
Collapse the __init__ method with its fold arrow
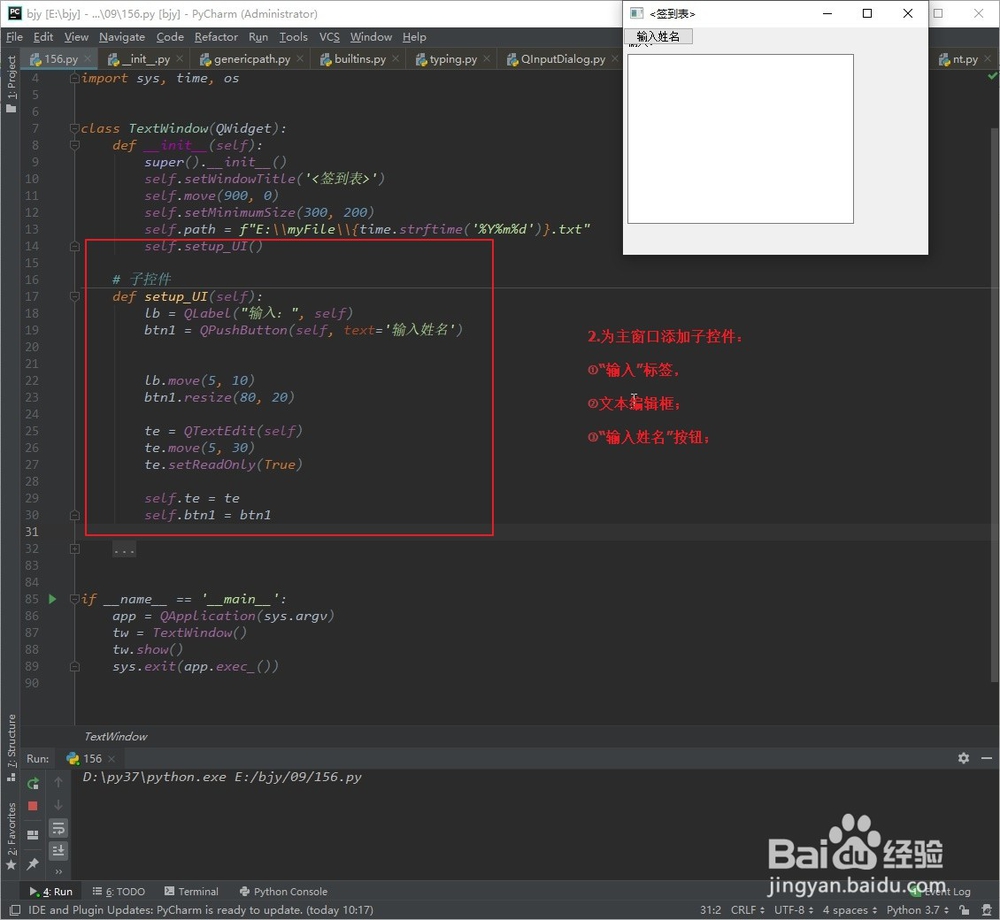click(74, 144)
